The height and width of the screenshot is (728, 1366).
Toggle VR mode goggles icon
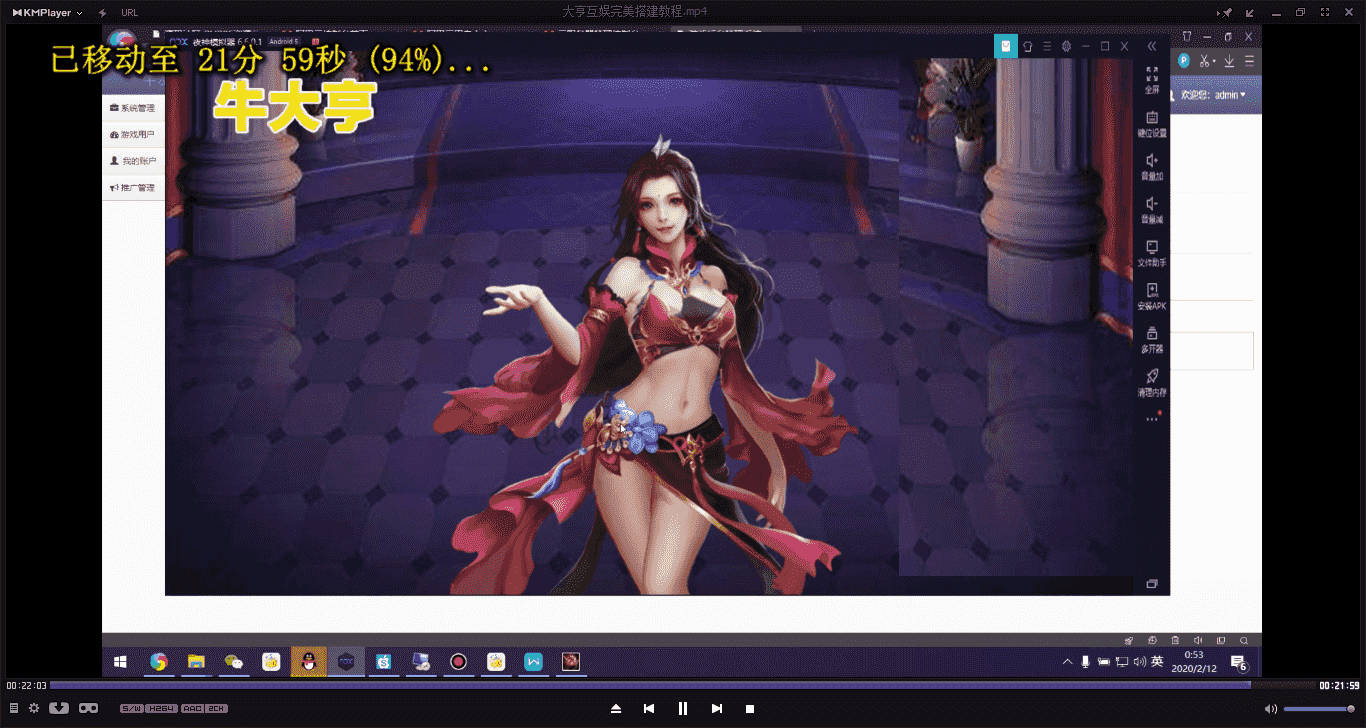(88, 708)
